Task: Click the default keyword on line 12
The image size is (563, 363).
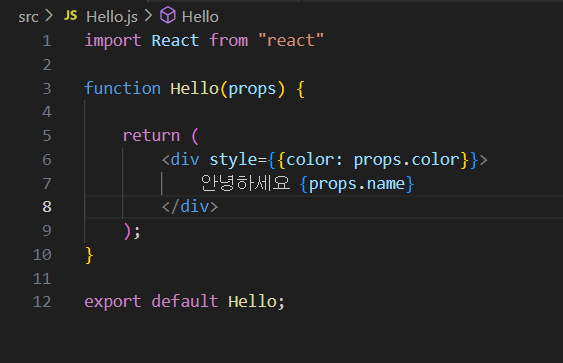Action: click(x=185, y=301)
